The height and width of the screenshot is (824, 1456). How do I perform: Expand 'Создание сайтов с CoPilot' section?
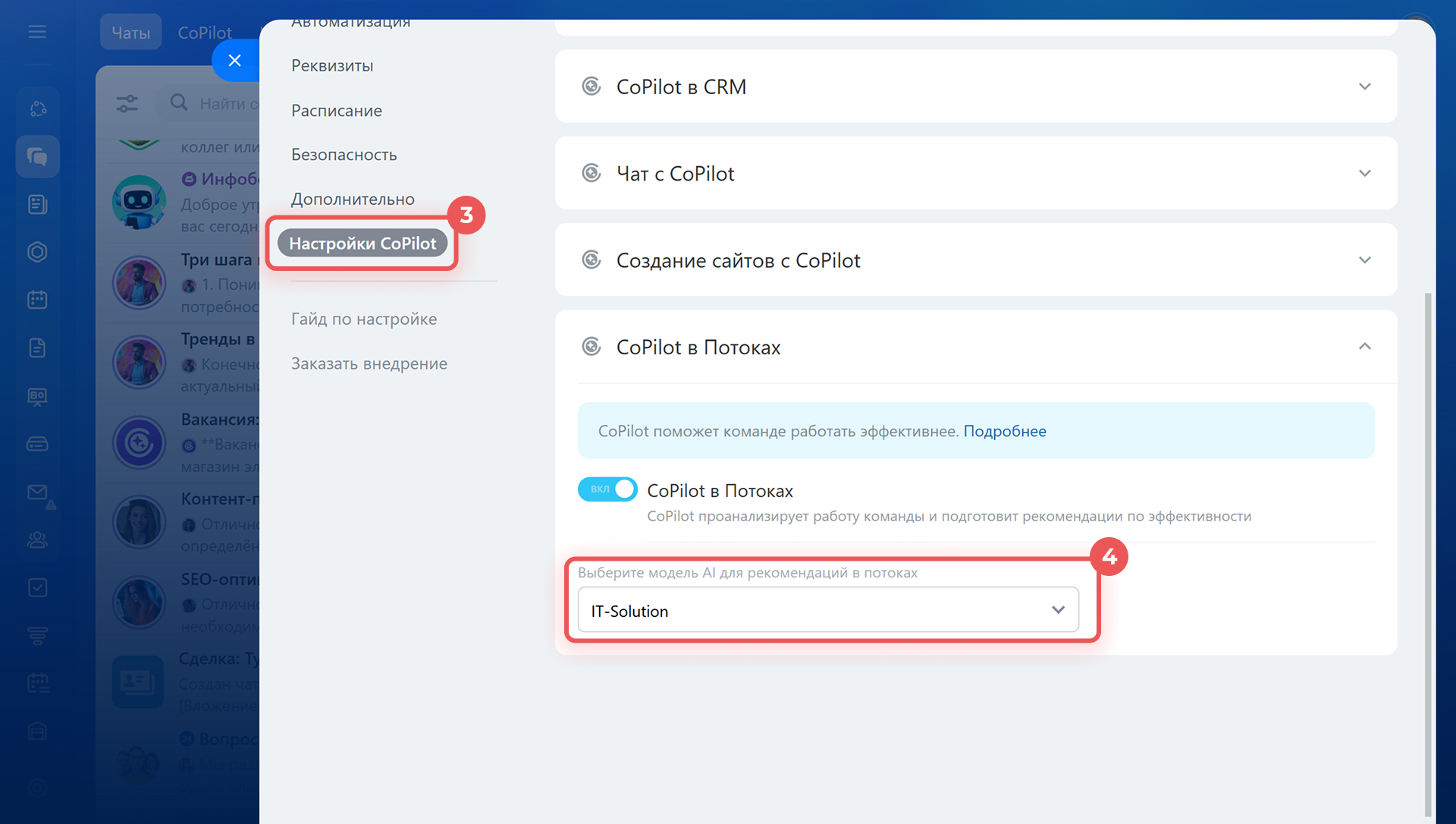point(1364,259)
